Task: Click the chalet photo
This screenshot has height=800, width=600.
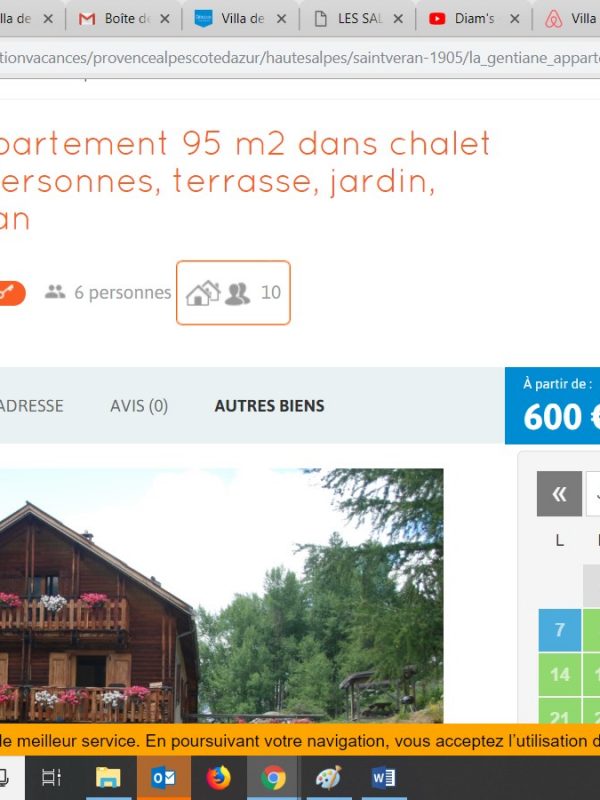Action: click(221, 595)
